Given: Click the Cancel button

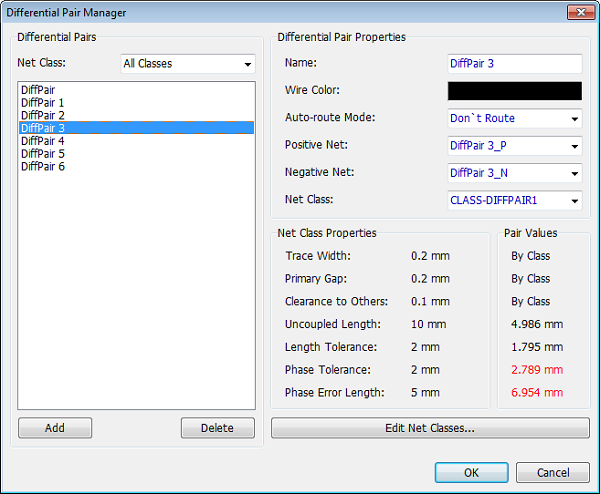Looking at the screenshot, I should tap(553, 473).
